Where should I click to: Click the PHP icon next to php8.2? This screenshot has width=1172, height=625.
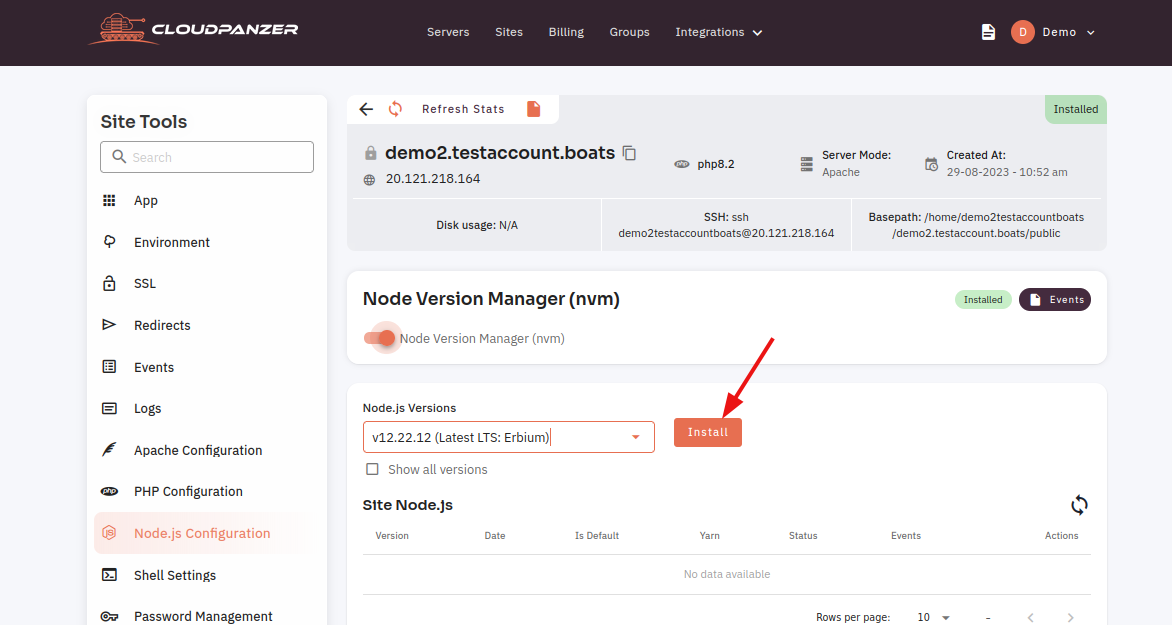tap(682, 164)
